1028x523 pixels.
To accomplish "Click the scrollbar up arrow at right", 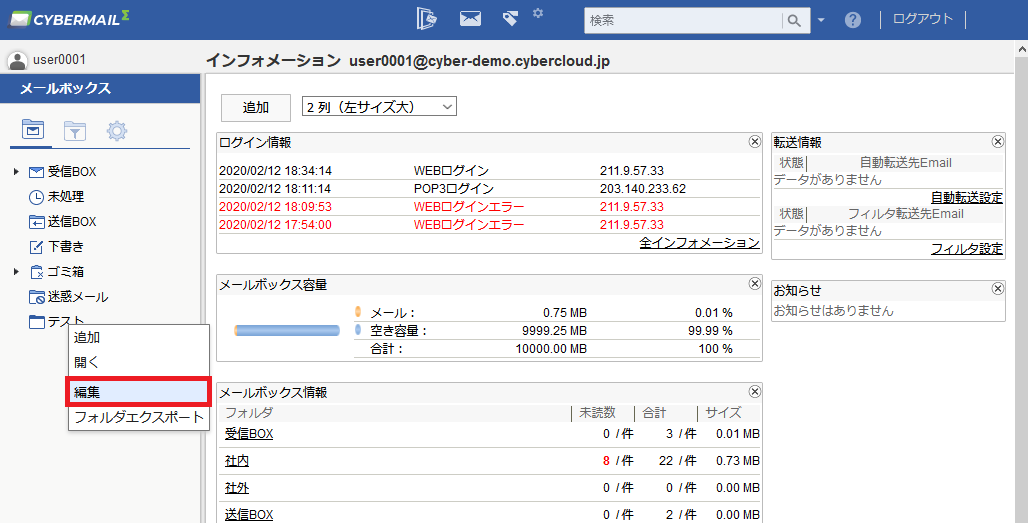I will (1021, 49).
